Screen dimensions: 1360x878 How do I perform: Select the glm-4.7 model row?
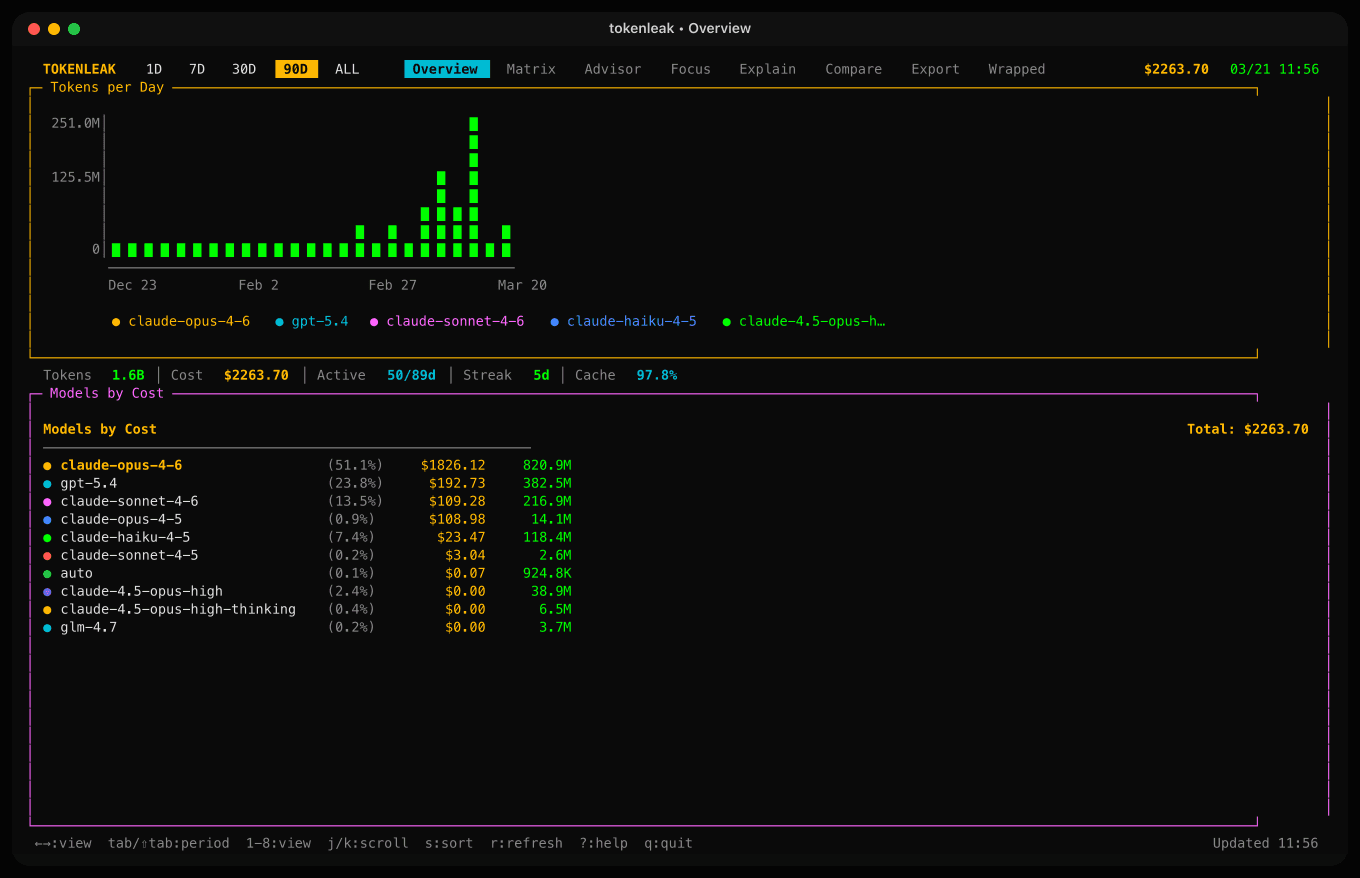[308, 627]
